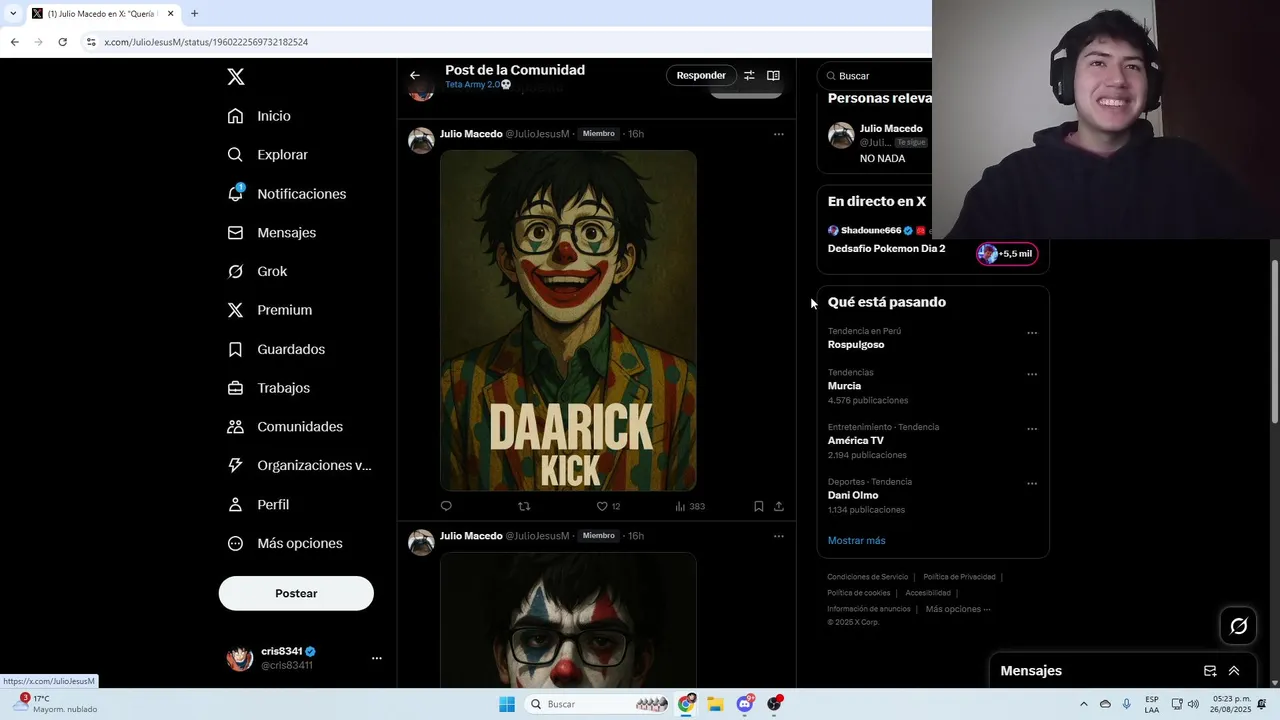Open Julio Macedo name on DAARICK post

[471, 134]
